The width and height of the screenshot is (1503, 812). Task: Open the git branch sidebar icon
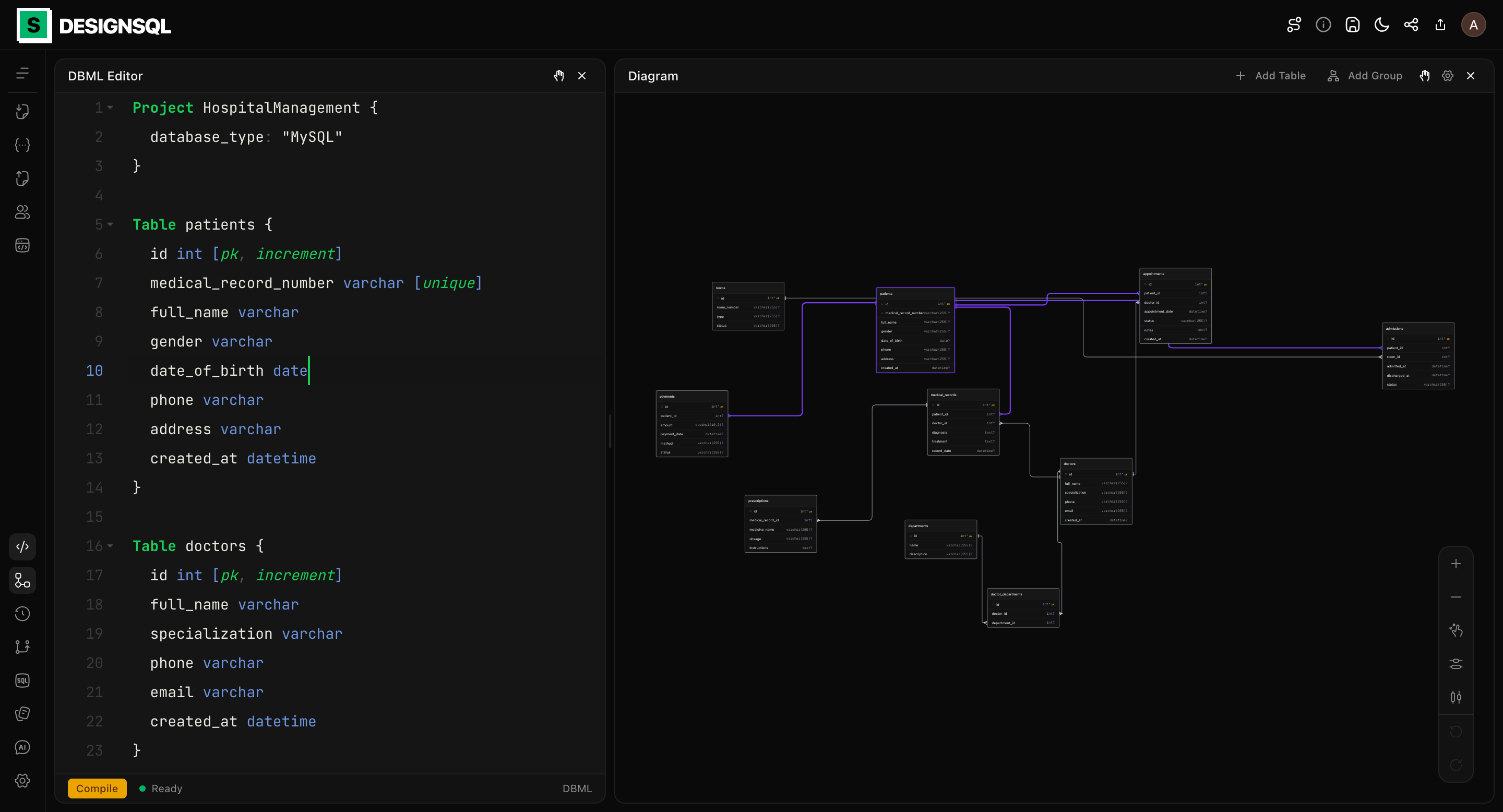[x=22, y=647]
